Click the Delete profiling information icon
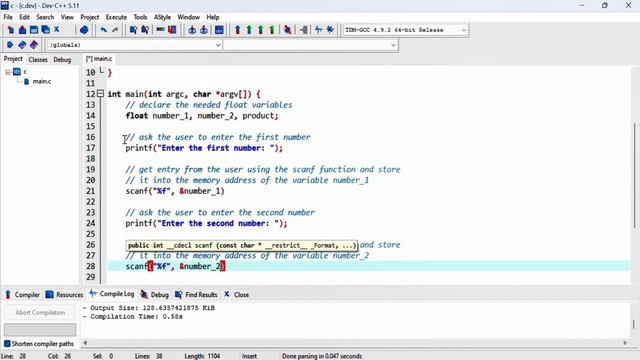640x360 pixels. click(330, 30)
